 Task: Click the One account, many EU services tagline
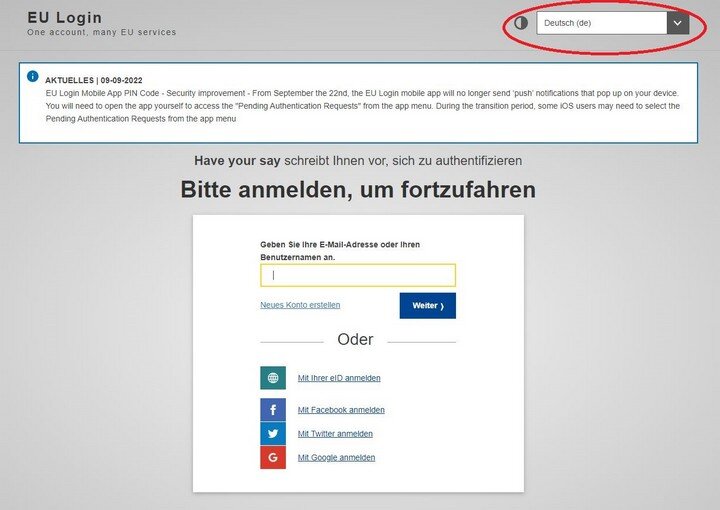pyautogui.click(x=101, y=33)
